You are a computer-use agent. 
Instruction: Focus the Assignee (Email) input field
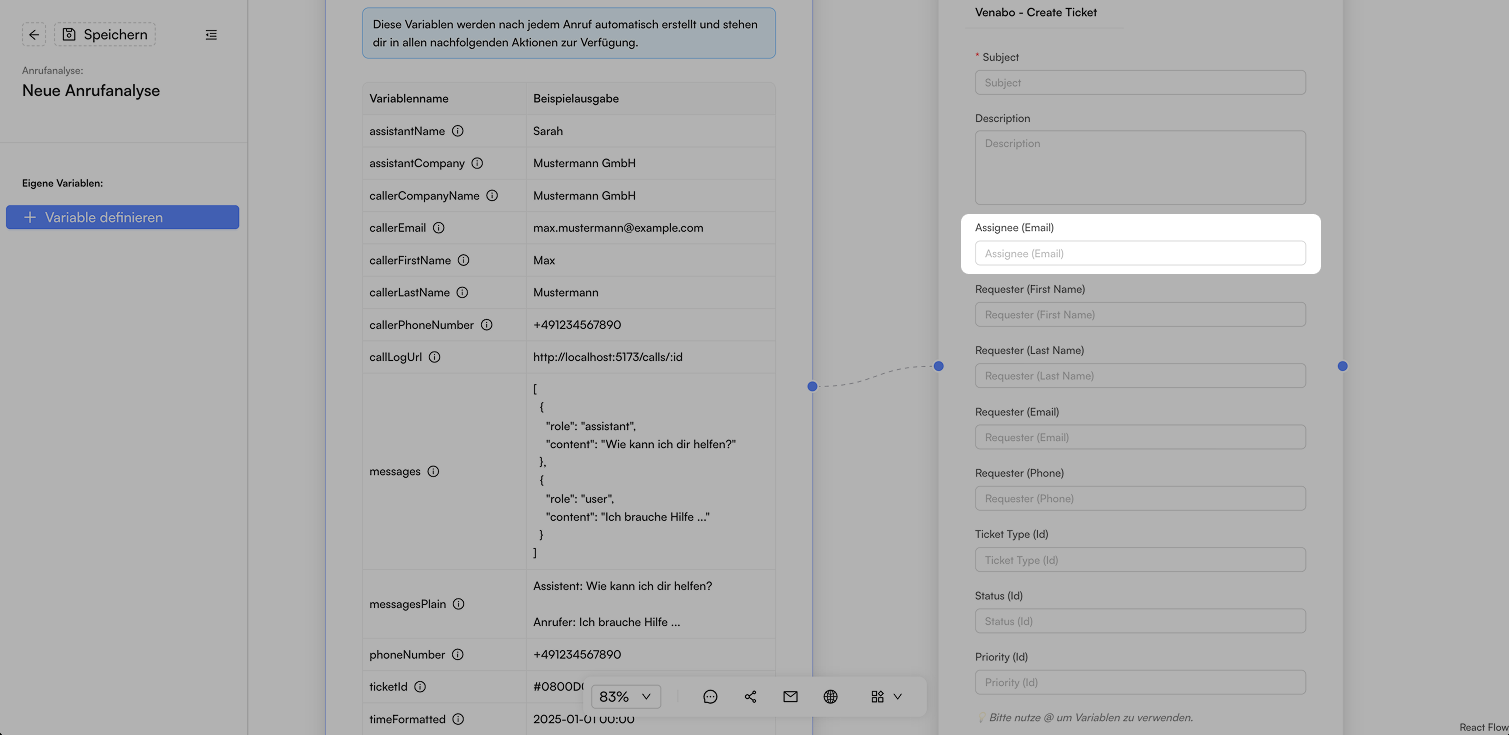(x=1140, y=253)
